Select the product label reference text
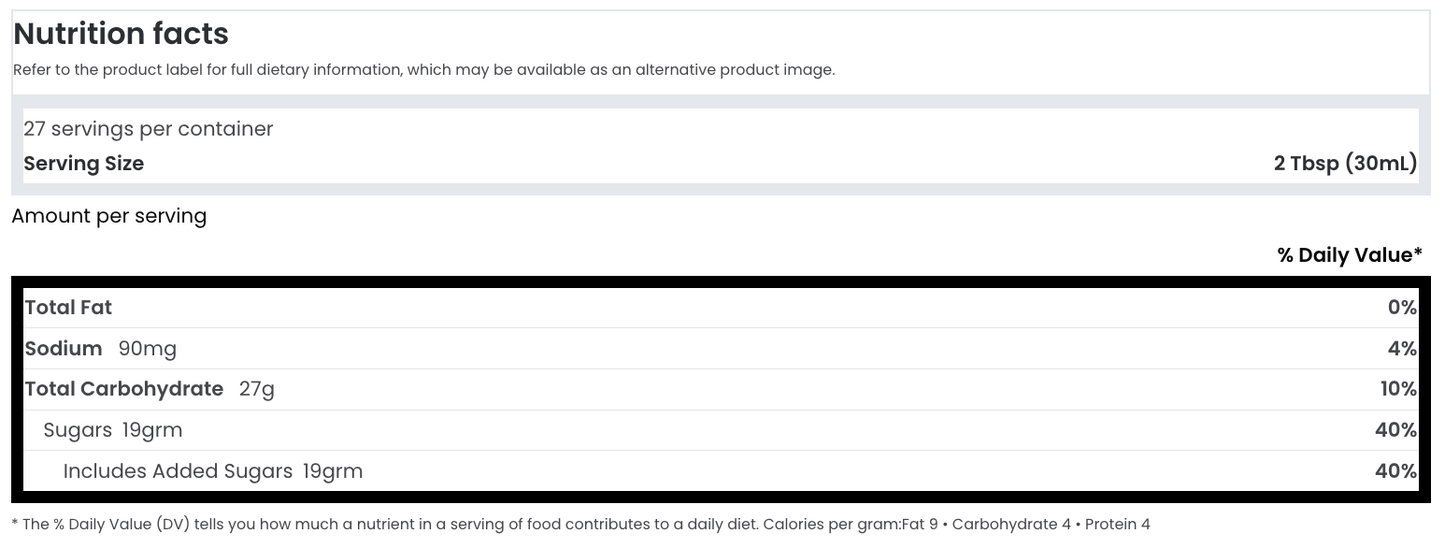The height and width of the screenshot is (548, 1445). coord(424,70)
